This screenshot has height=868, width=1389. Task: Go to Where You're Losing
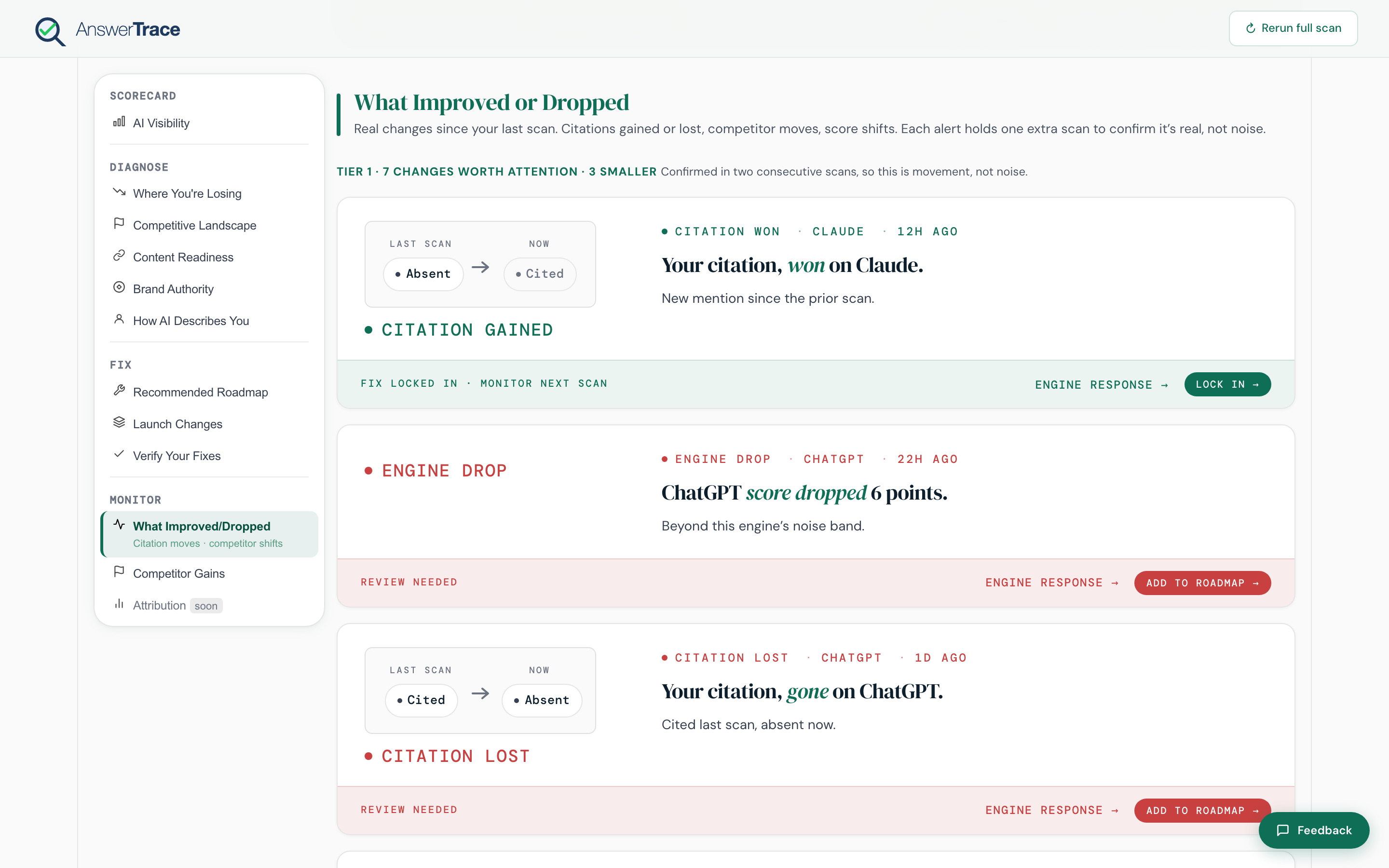coord(209,193)
